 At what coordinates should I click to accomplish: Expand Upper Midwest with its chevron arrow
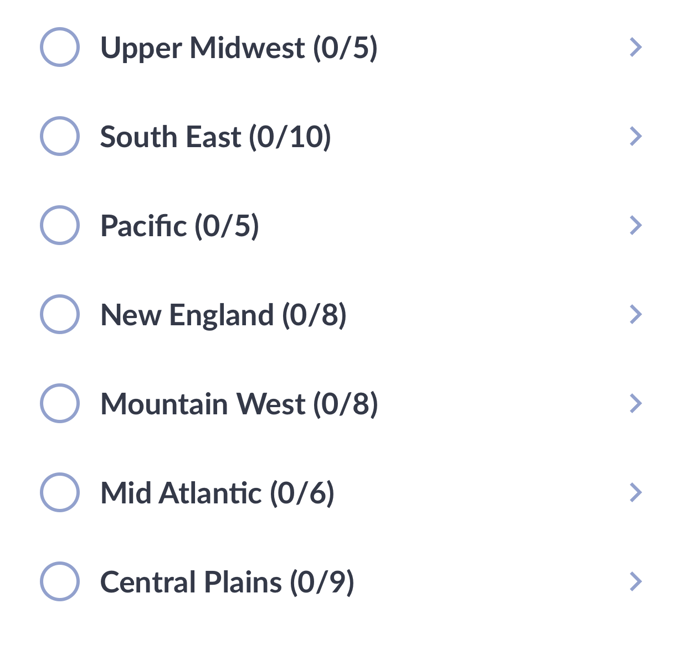tap(636, 47)
